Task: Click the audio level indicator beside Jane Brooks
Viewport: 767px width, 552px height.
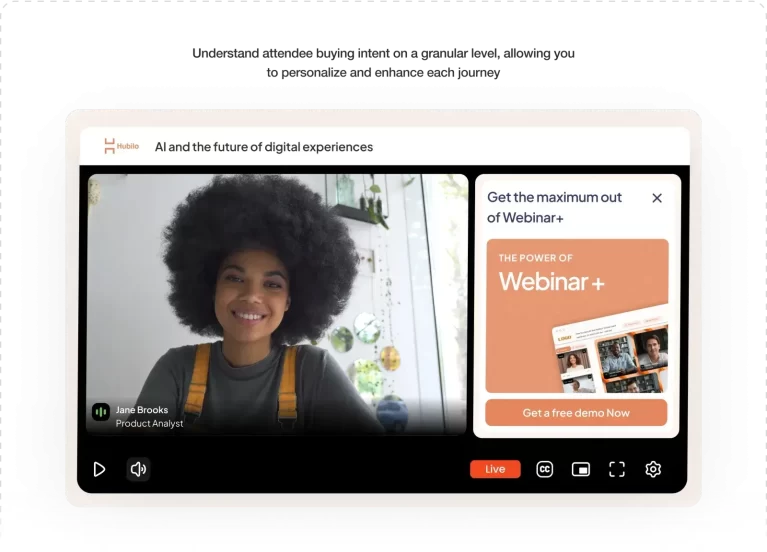Action: click(x=101, y=412)
